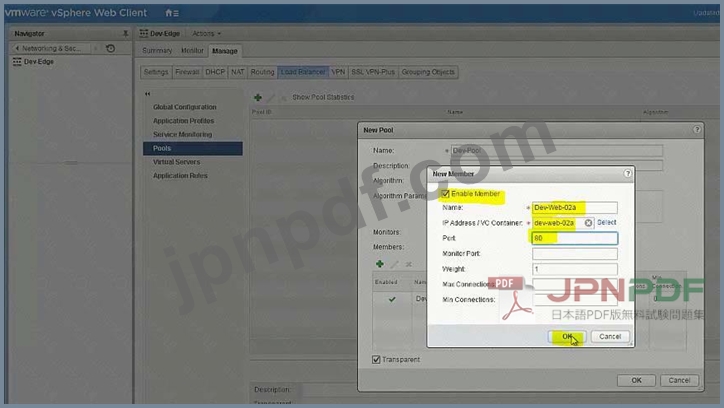The height and width of the screenshot is (408, 724).
Task: Go back to Networking & Security
Action: [x=50, y=48]
